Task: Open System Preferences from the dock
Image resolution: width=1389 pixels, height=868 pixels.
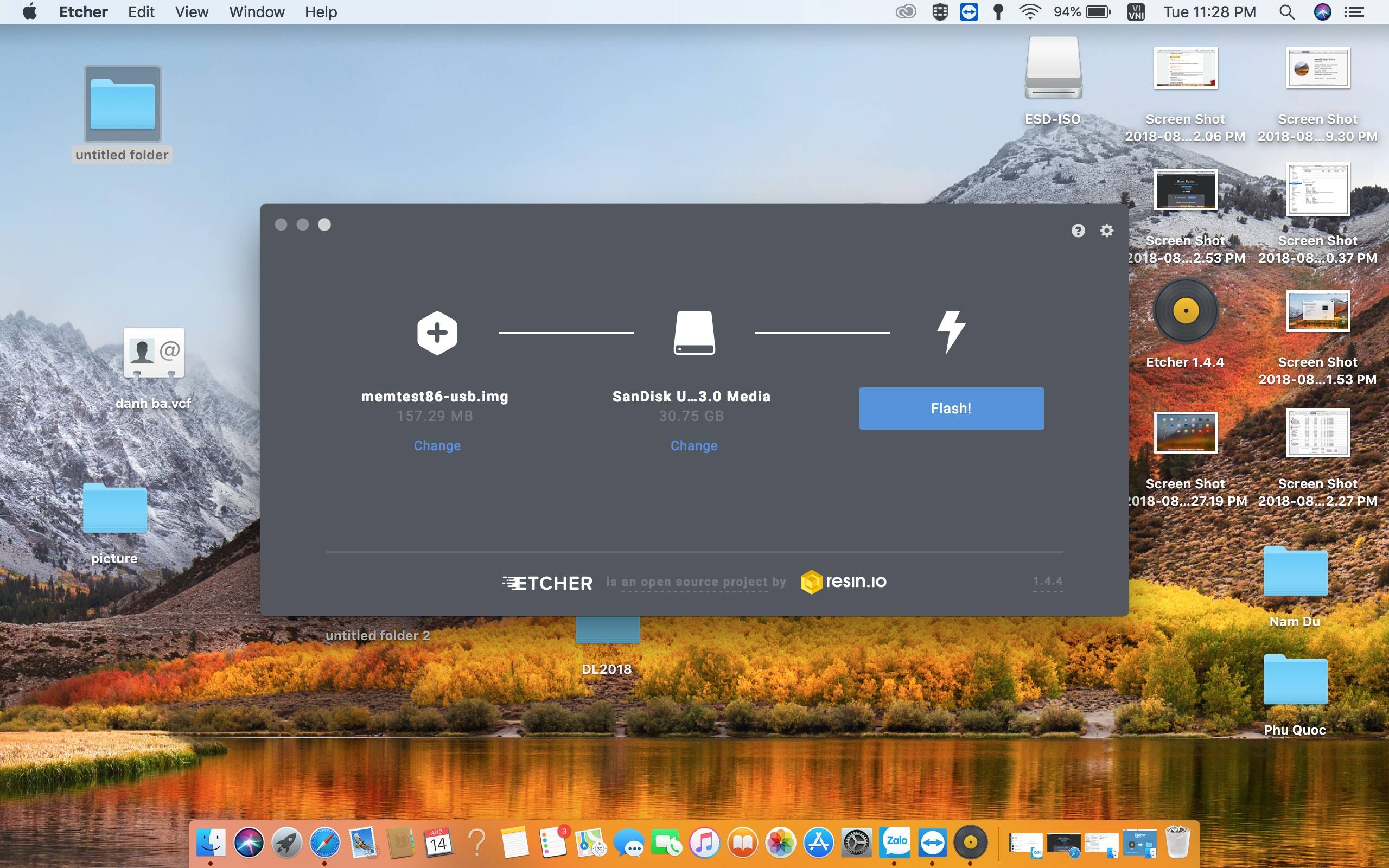Action: click(x=856, y=843)
